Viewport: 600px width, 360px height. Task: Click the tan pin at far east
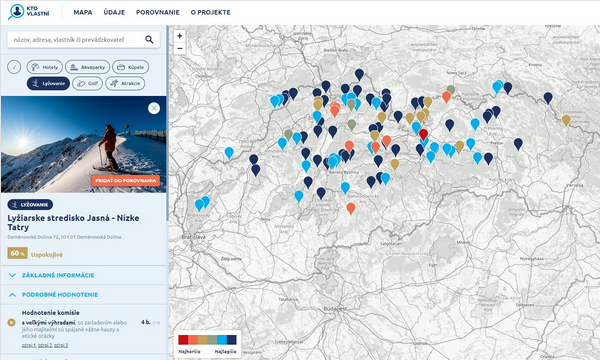click(x=566, y=121)
